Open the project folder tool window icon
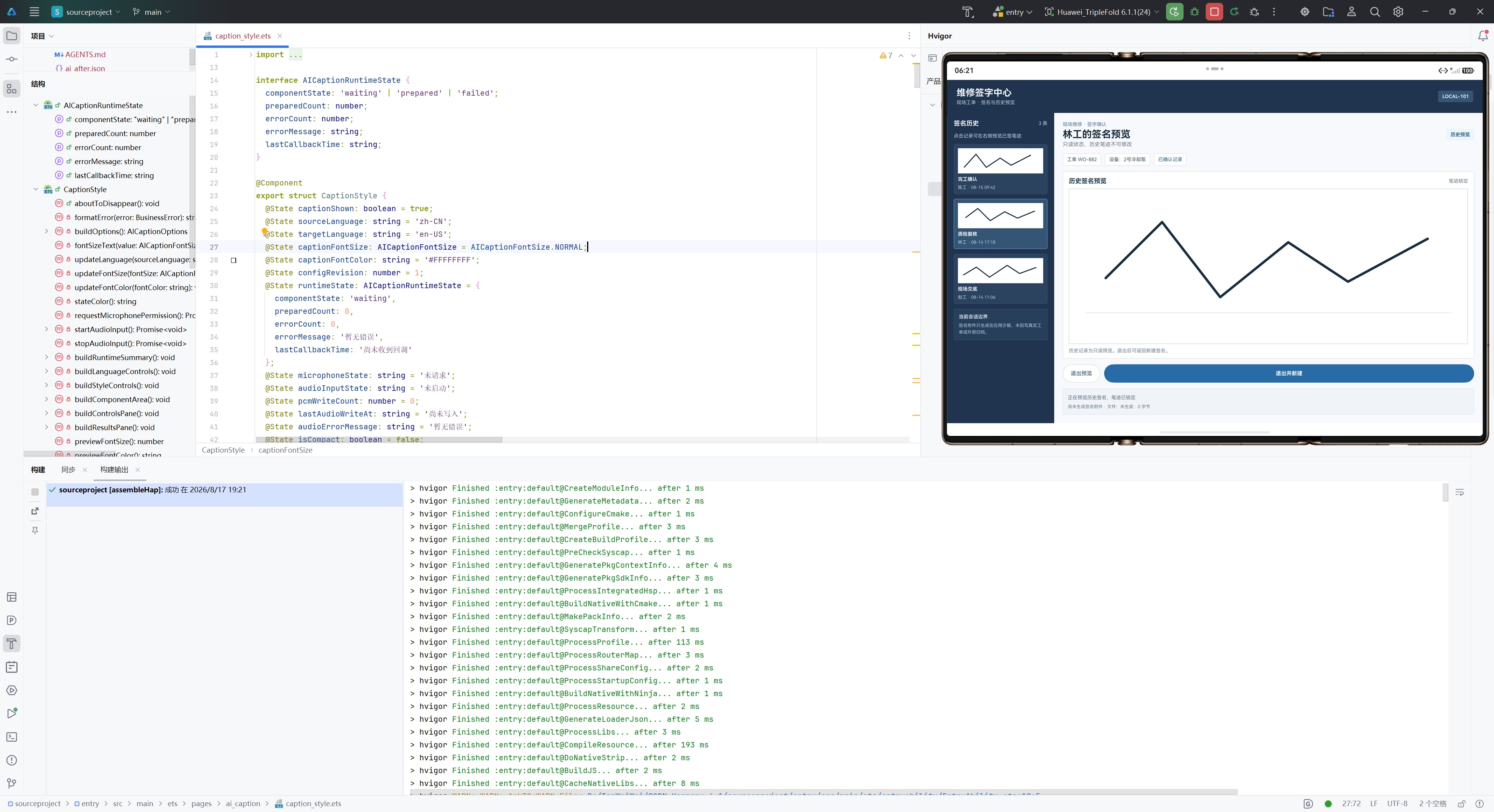Image resolution: width=1494 pixels, height=812 pixels. [x=12, y=36]
